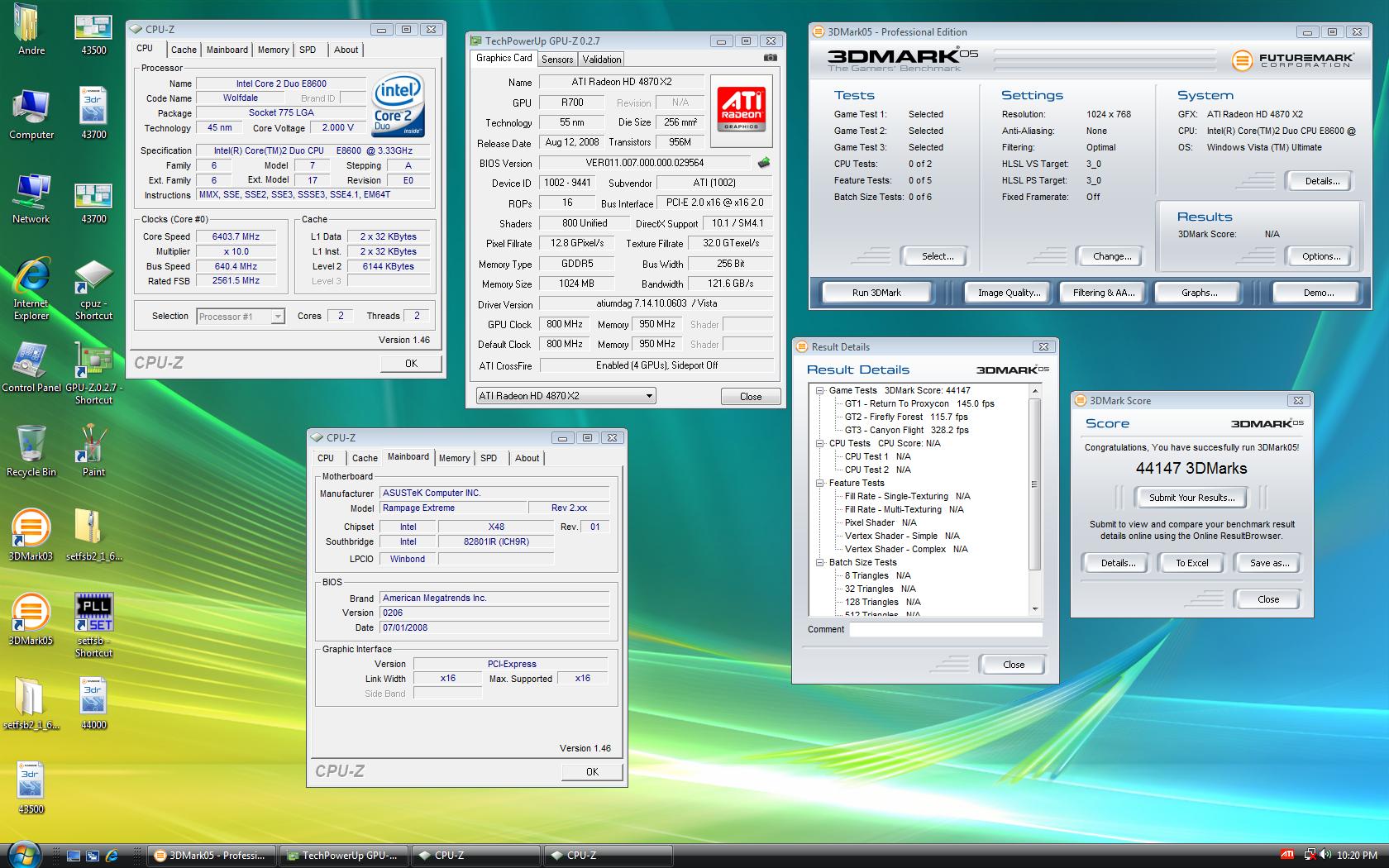This screenshot has height=868, width=1389.
Task: Click the ATI Radeon logo in GPU-Z
Action: (x=741, y=111)
